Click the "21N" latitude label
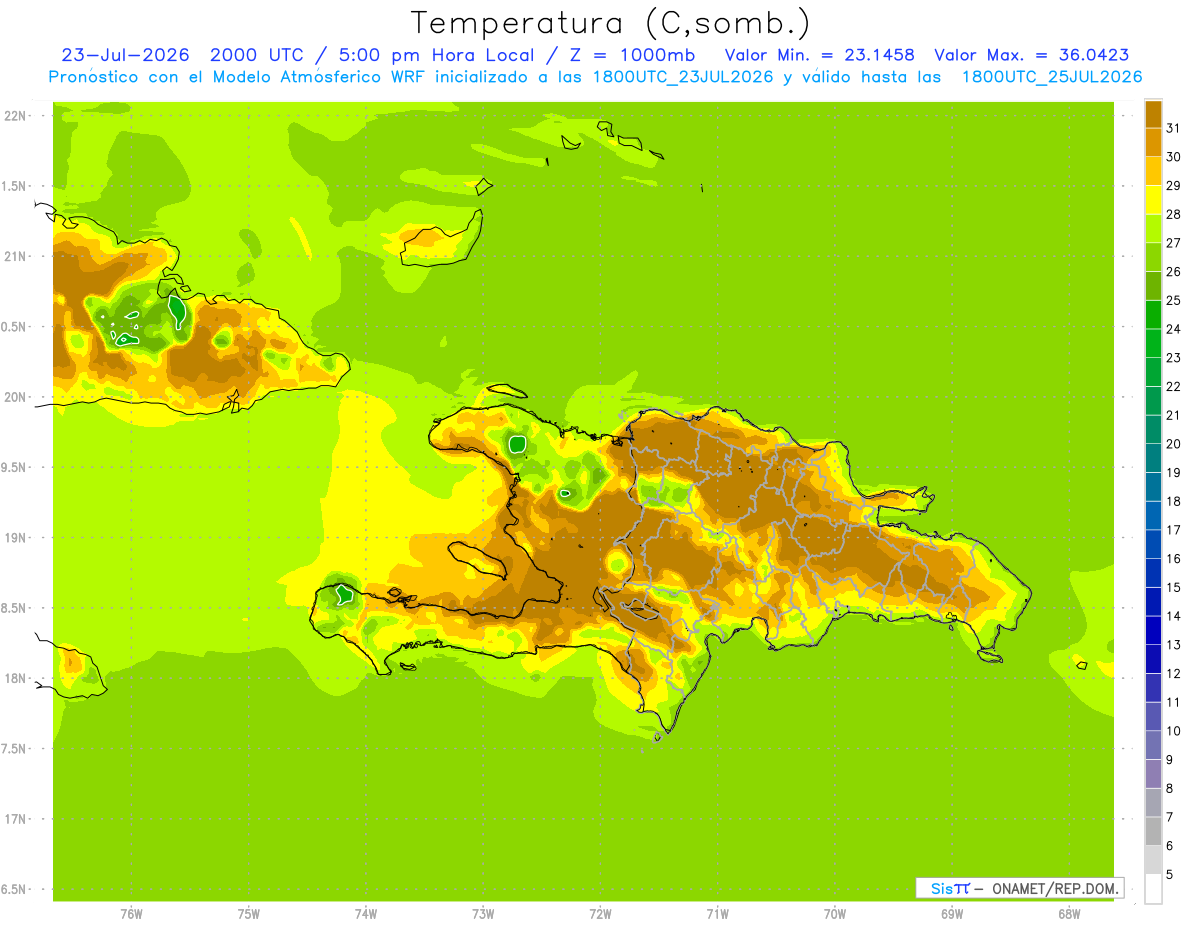Image resolution: width=1200 pixels, height=927 pixels. 16,256
